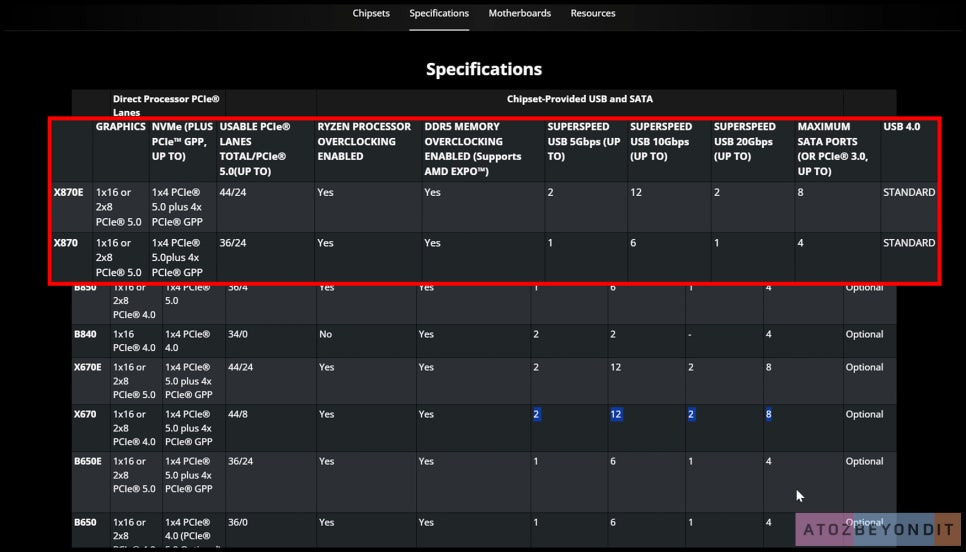Screen dimensions: 966x552
Task: Open the Resources tab
Action: 593,13
